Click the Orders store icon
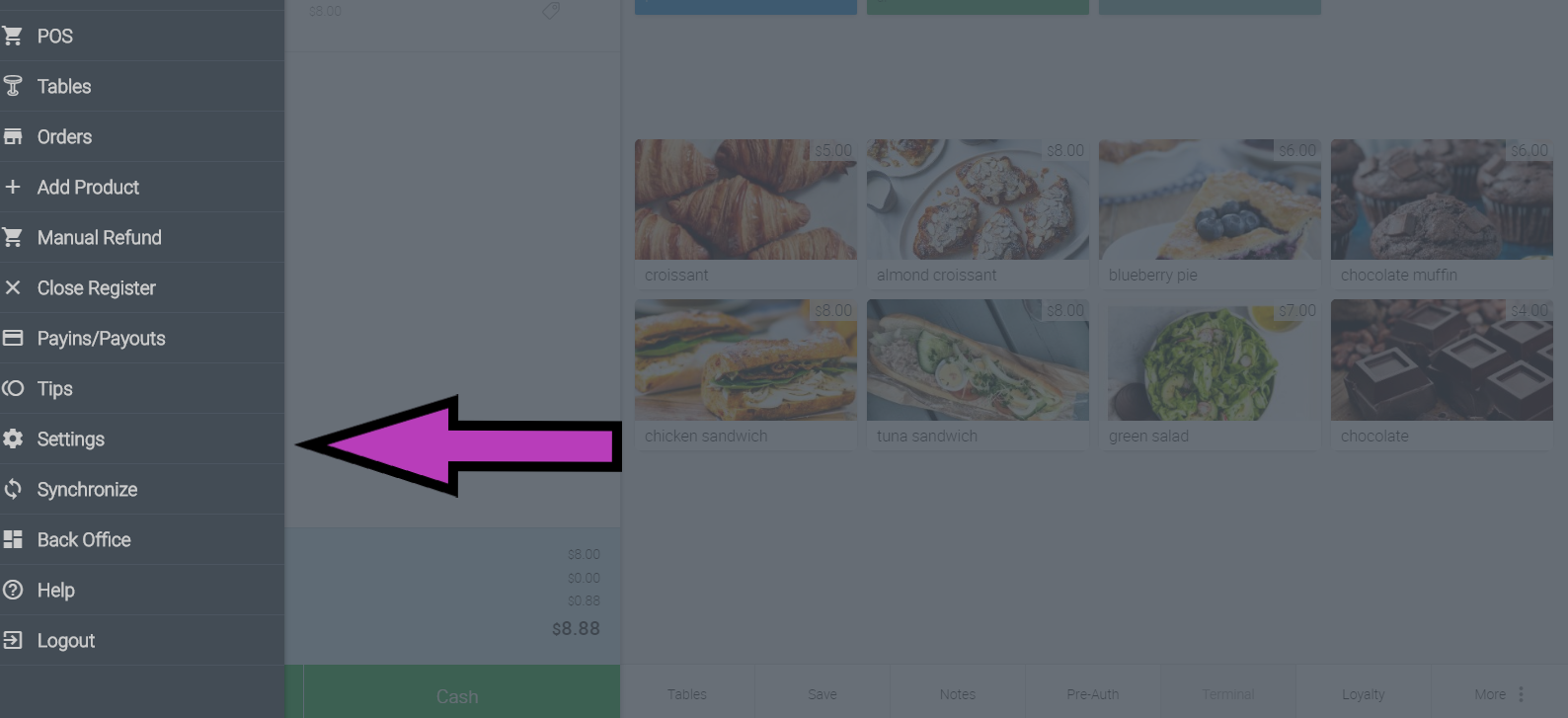The height and width of the screenshot is (718, 1568). click(13, 136)
